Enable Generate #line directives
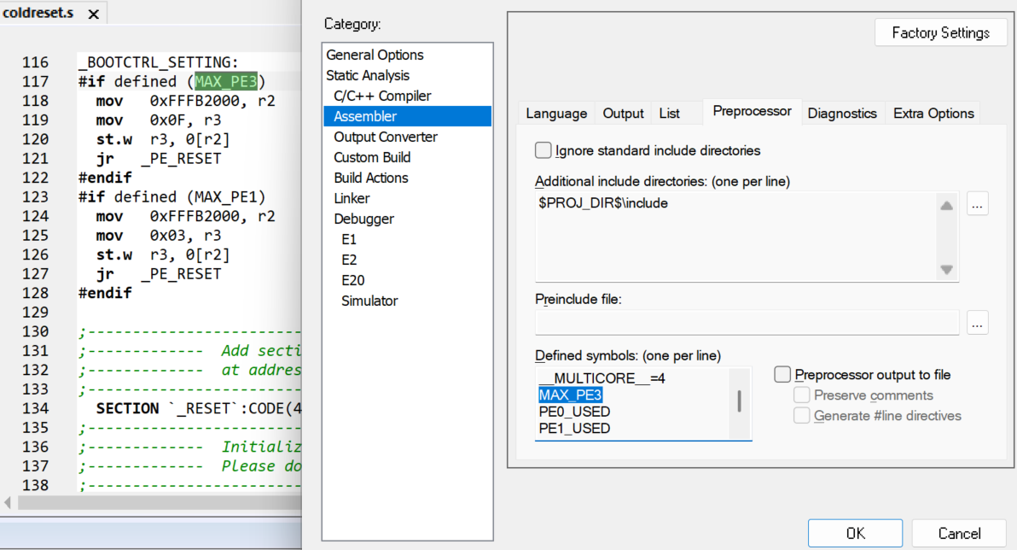Viewport: 1017px width, 550px height. click(x=802, y=416)
